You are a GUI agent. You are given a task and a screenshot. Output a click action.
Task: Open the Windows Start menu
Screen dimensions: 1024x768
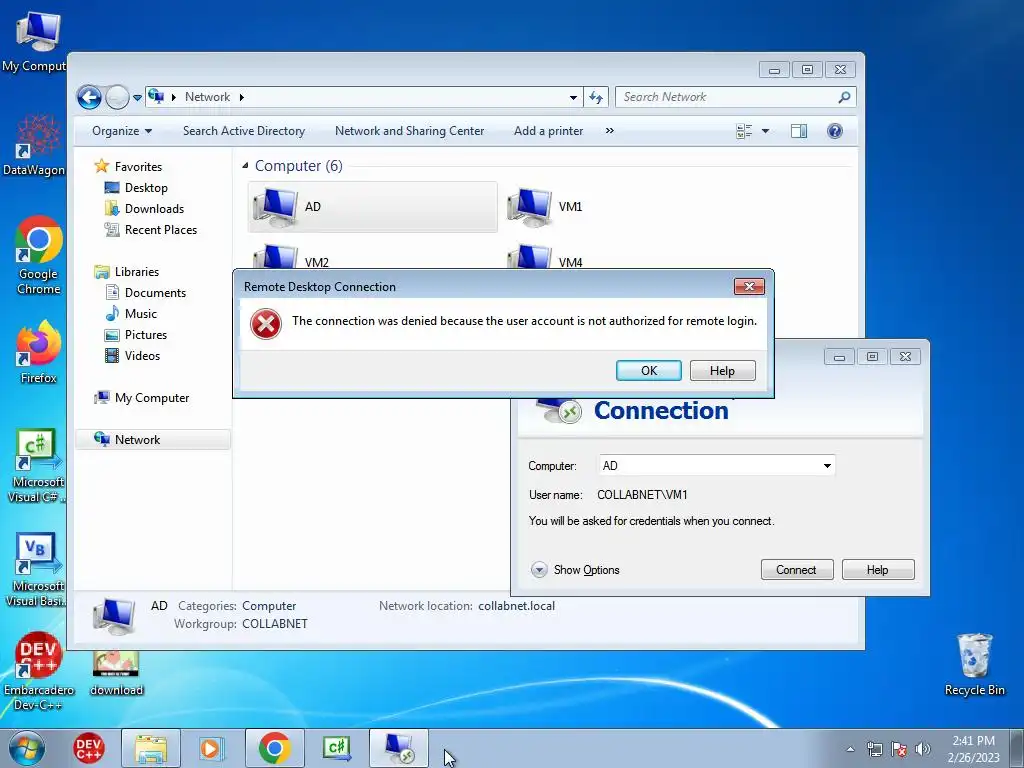(26, 748)
